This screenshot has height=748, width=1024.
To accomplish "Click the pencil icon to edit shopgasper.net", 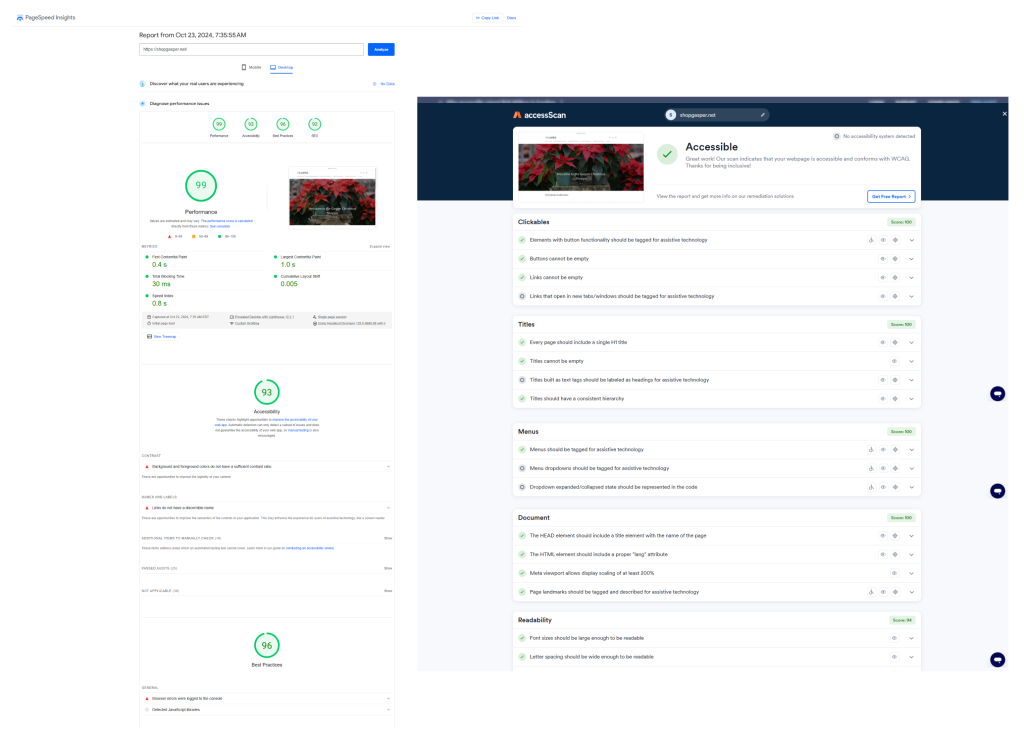I will 762,115.
